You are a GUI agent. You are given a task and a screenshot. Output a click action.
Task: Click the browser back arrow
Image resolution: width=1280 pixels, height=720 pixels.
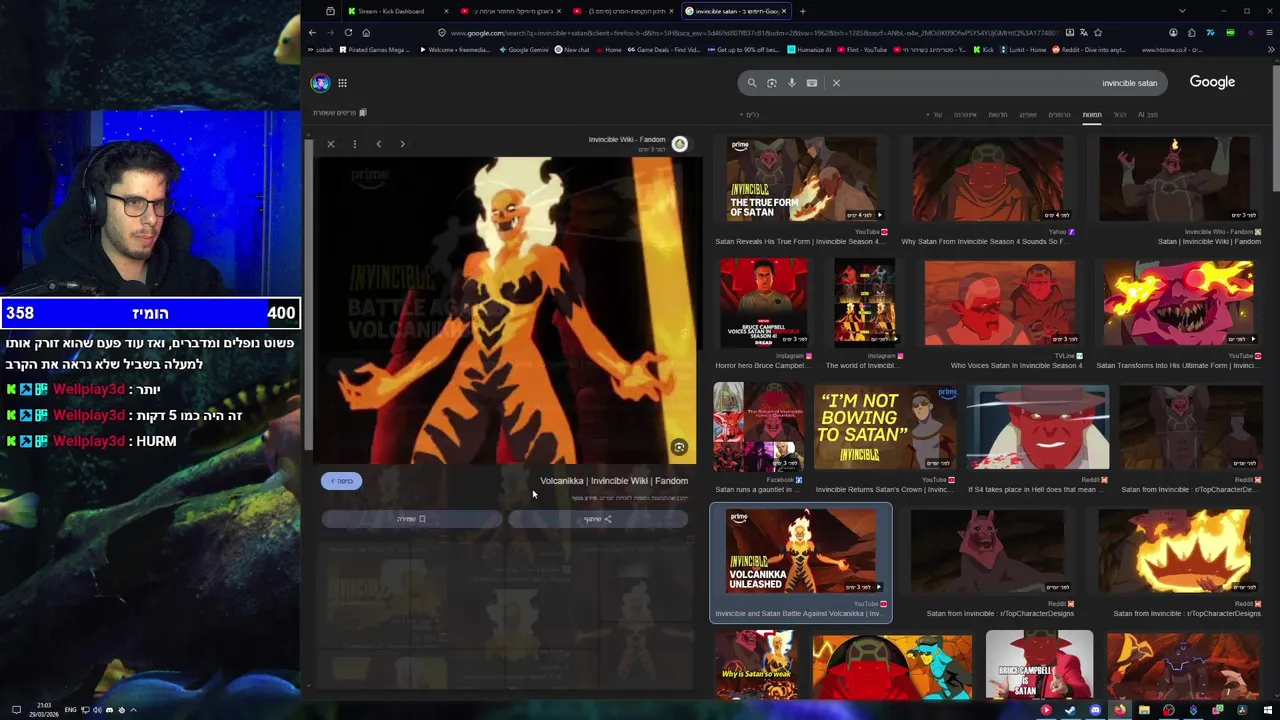tap(312, 32)
